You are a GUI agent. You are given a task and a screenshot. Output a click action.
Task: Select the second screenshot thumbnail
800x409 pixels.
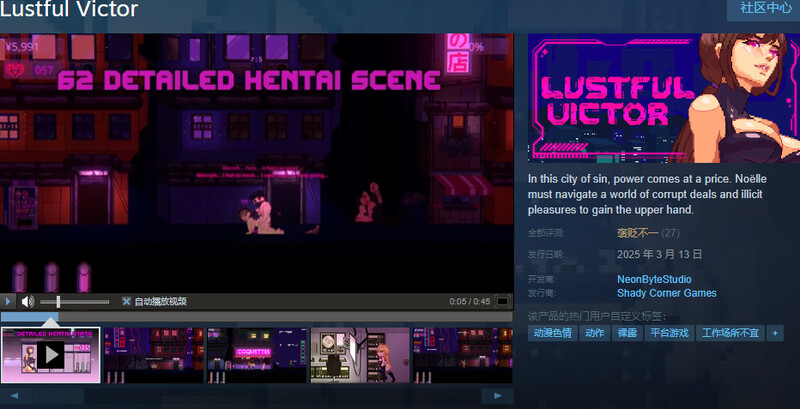(153, 354)
